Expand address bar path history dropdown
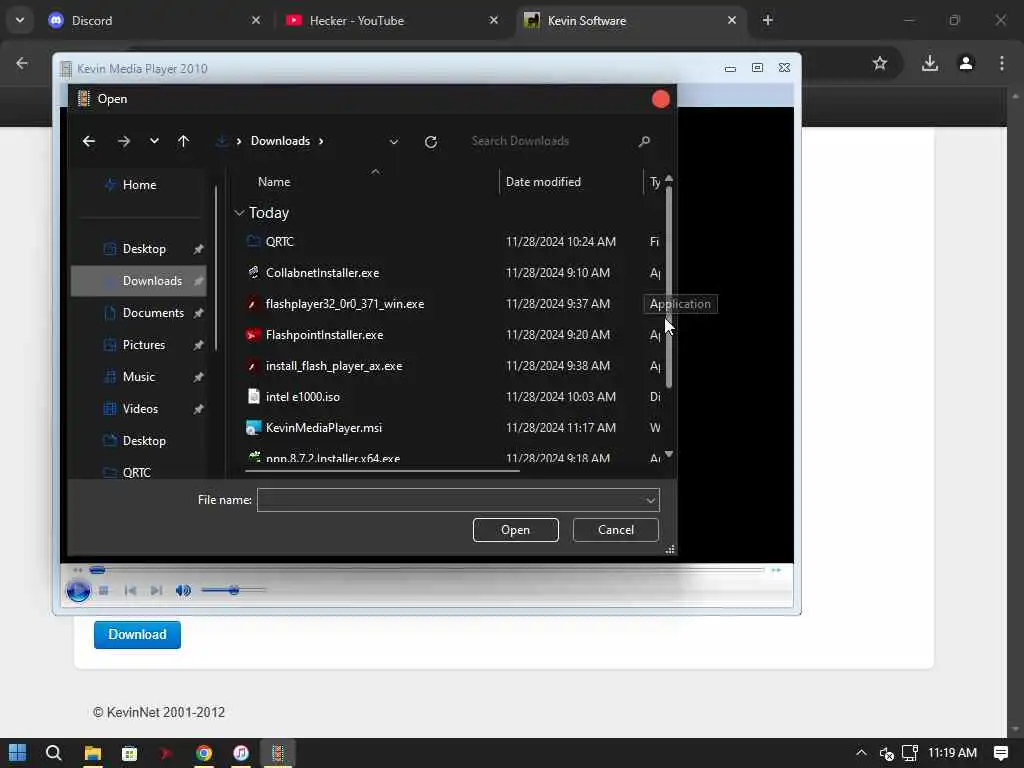This screenshot has height=768, width=1024. click(x=394, y=142)
